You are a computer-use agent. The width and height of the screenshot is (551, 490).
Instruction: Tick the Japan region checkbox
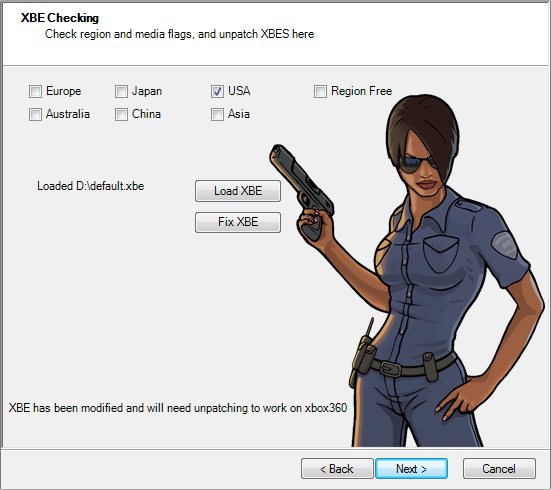121,91
